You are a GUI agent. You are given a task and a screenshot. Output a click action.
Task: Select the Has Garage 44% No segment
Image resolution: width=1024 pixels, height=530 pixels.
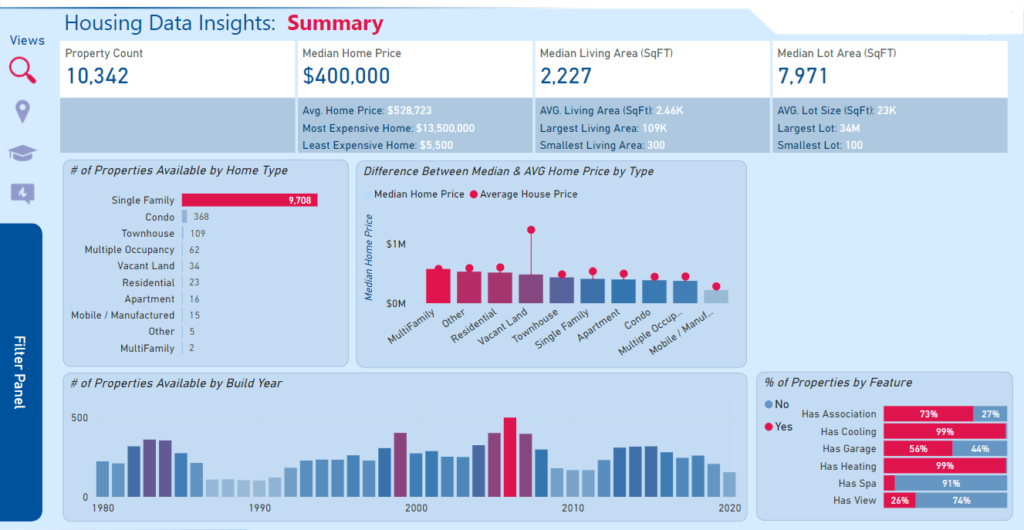point(979,450)
